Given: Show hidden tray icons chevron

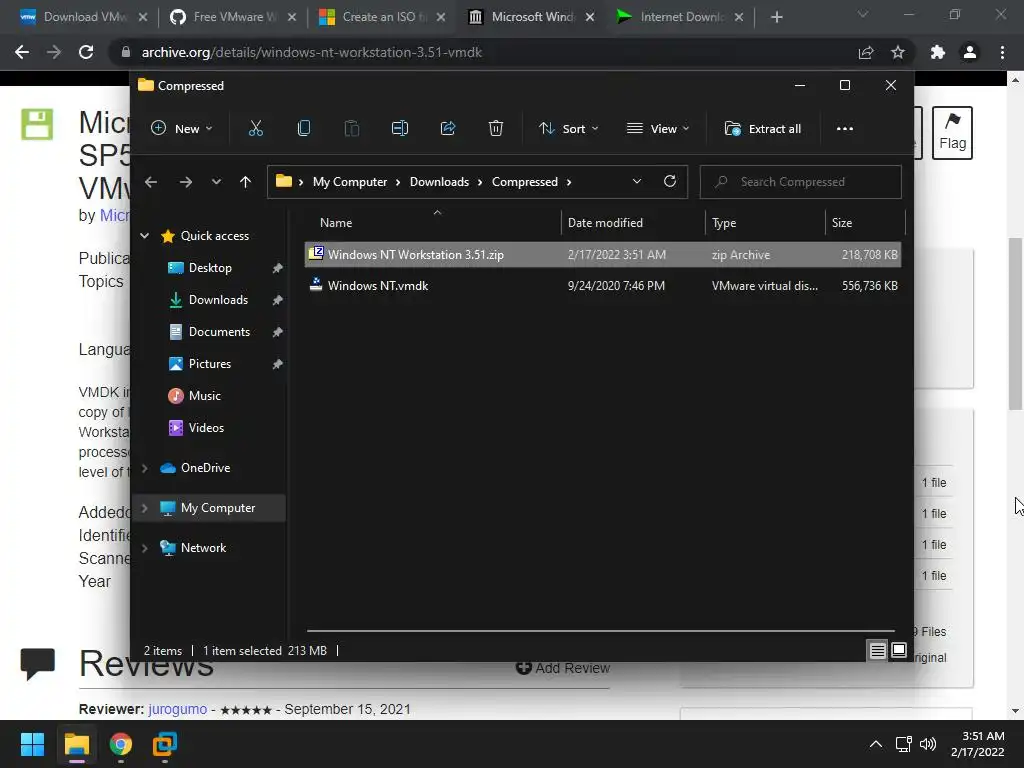Looking at the screenshot, I should [x=876, y=744].
